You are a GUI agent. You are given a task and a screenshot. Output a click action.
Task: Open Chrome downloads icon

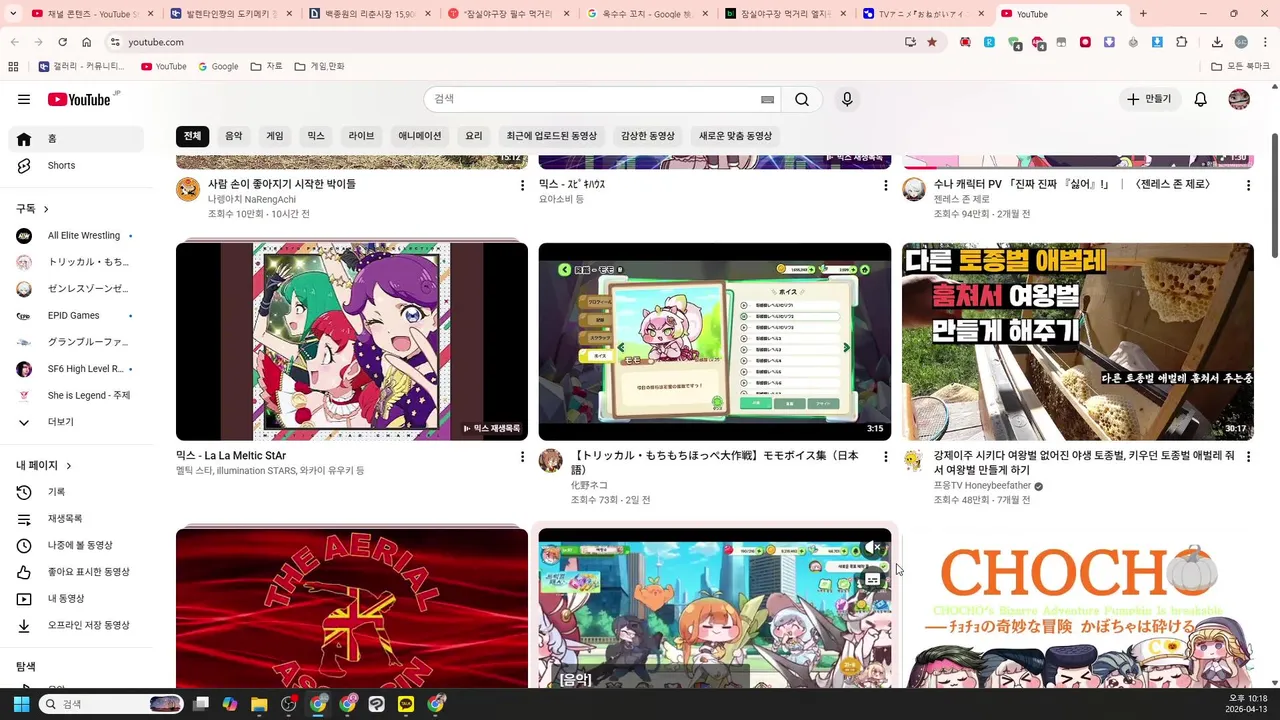pyautogui.click(x=1217, y=42)
